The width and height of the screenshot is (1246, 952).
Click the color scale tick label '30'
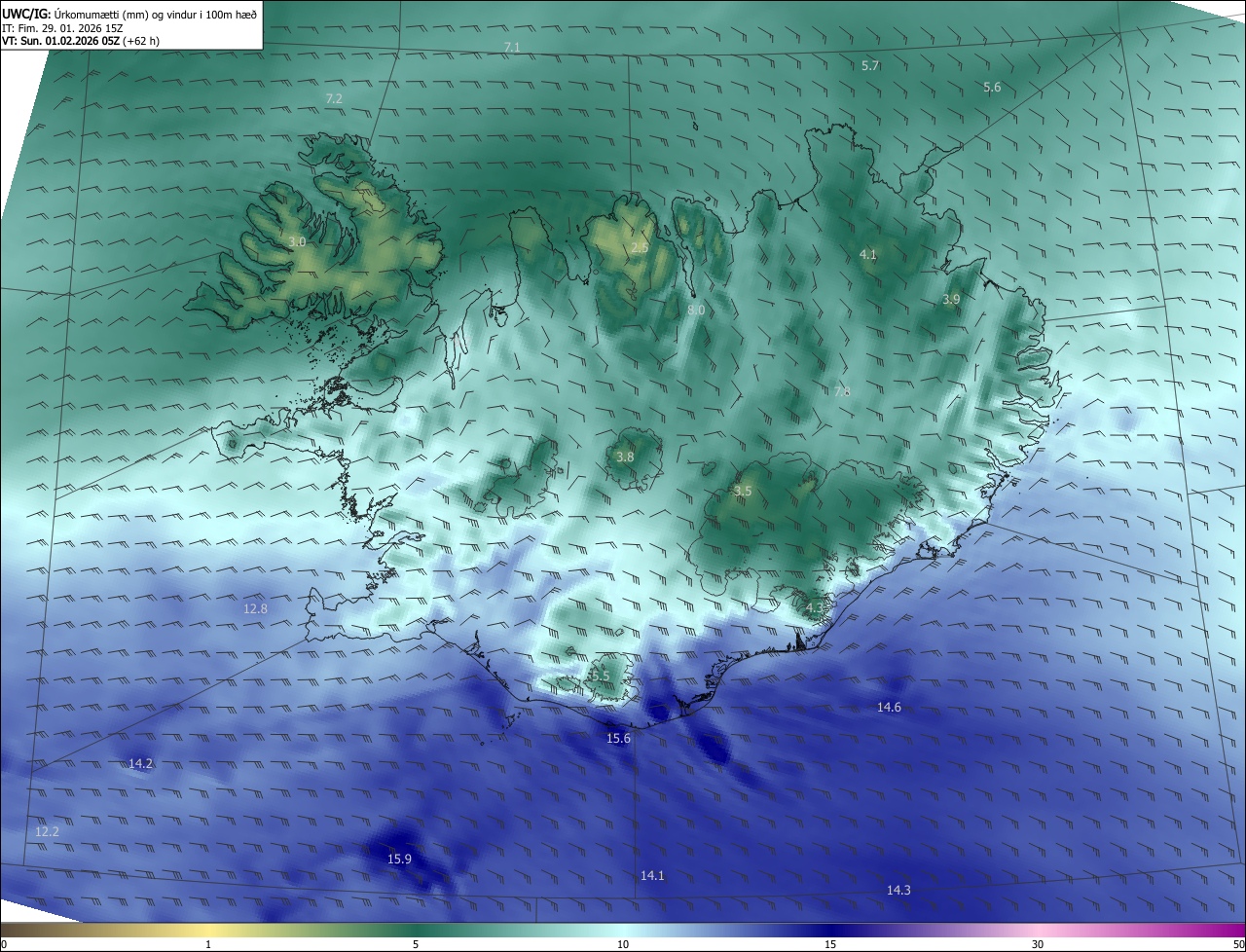[1038, 944]
